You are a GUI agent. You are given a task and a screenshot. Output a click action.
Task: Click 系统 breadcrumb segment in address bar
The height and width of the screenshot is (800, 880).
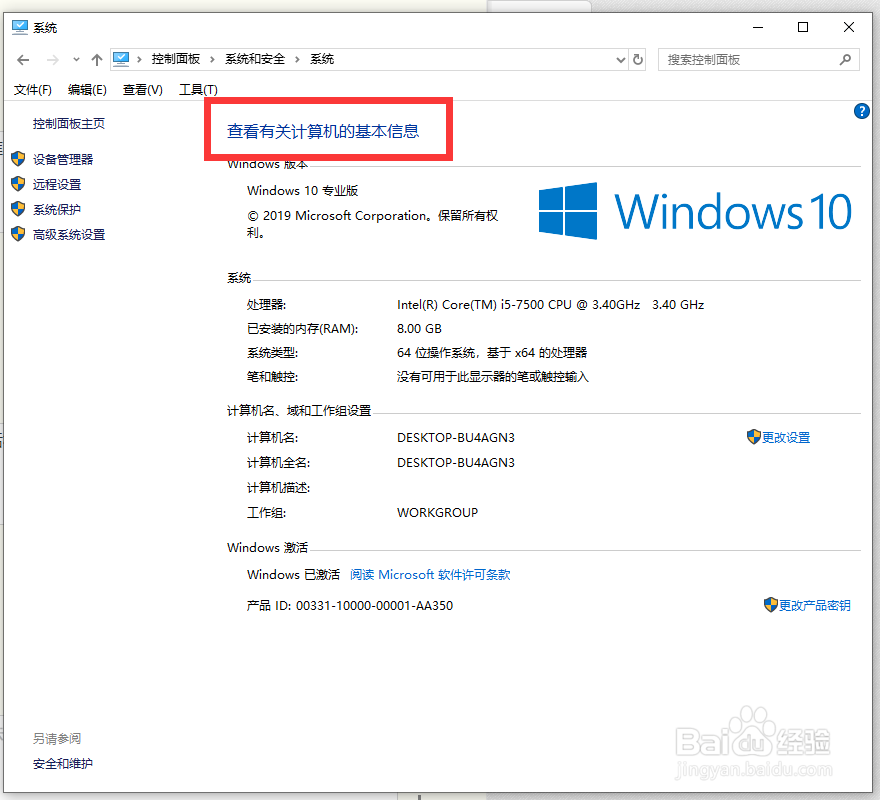point(322,59)
